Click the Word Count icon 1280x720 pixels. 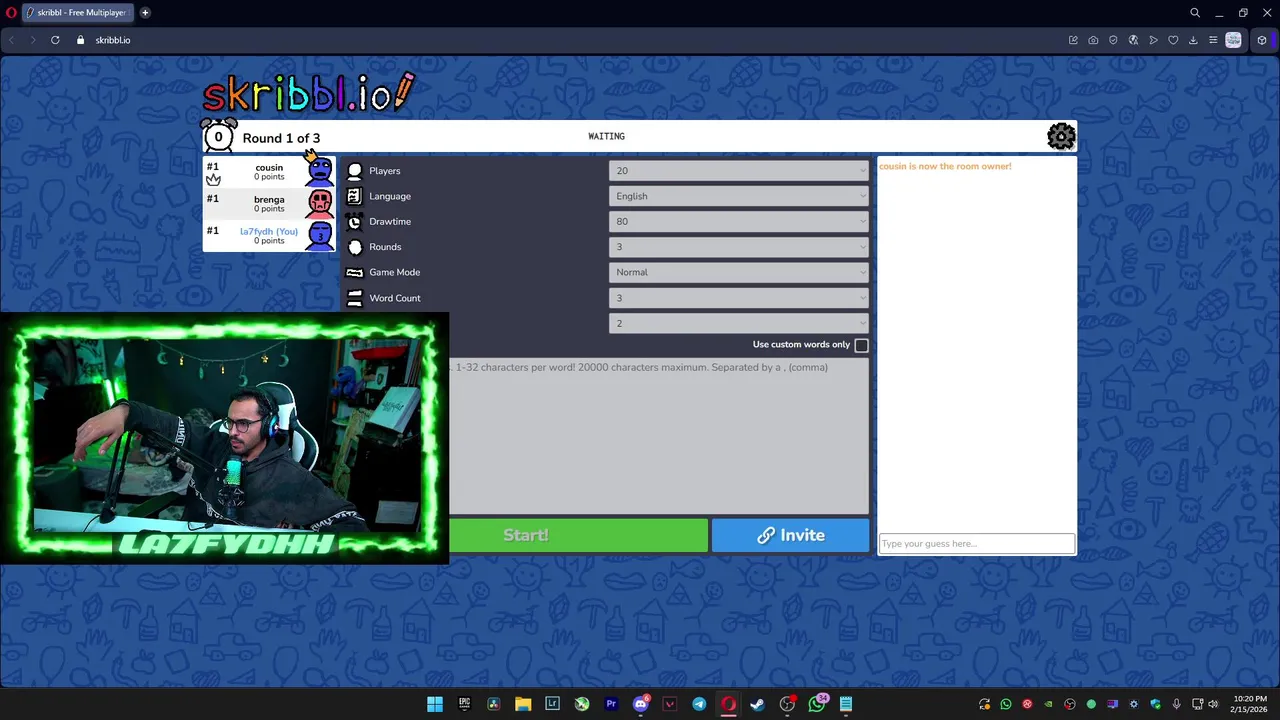click(x=354, y=298)
